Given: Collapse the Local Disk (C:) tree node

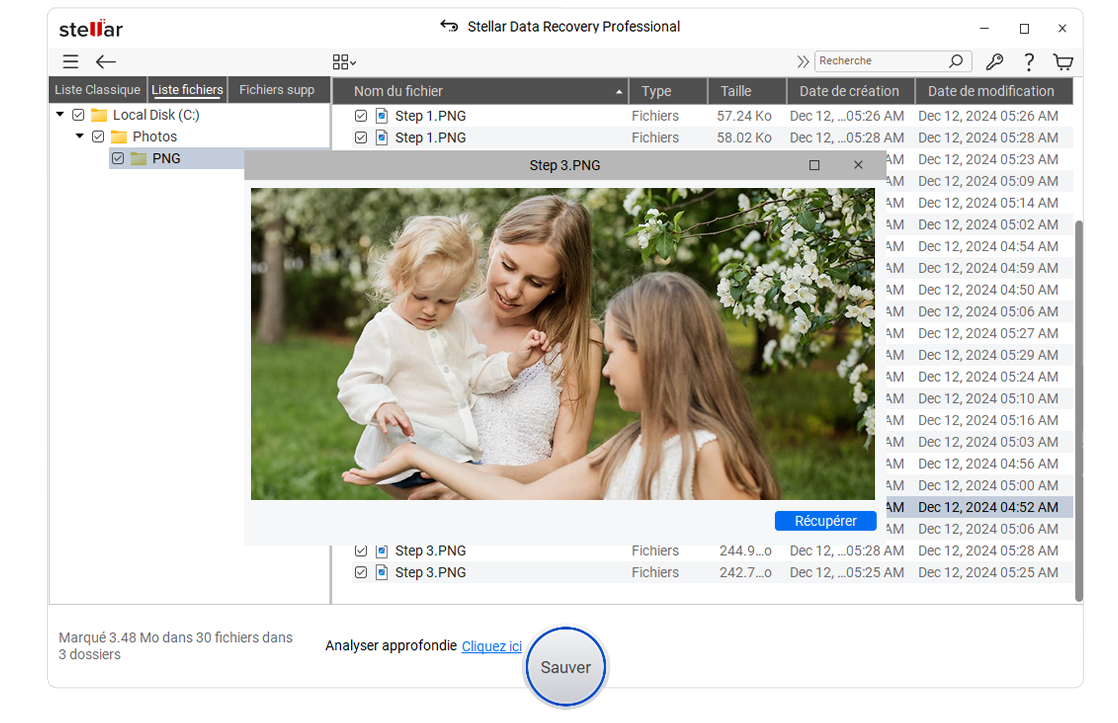Looking at the screenshot, I should tap(61, 115).
